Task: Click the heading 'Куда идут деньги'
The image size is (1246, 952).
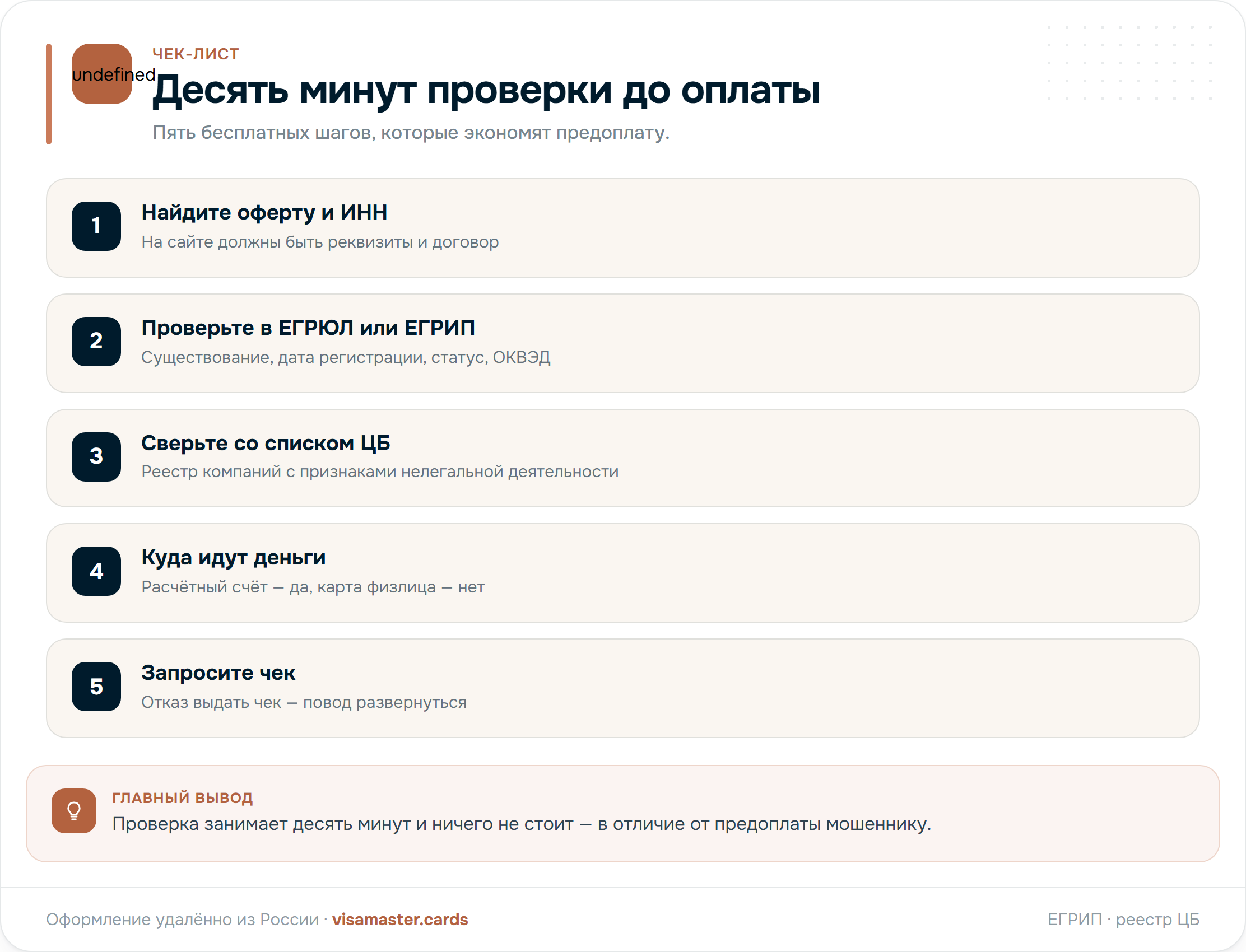Action: pyautogui.click(x=234, y=558)
